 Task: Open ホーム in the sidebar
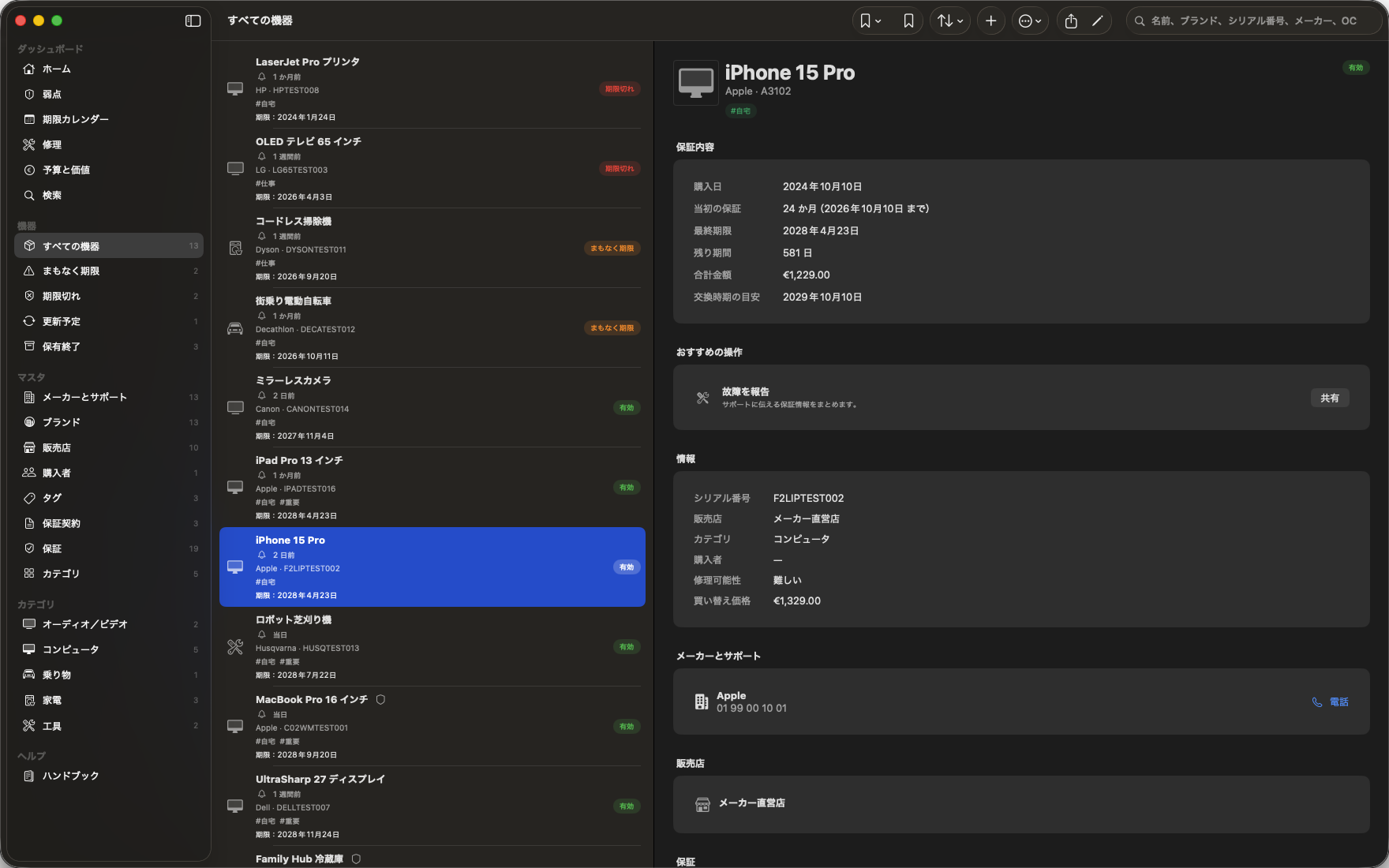tap(109, 69)
